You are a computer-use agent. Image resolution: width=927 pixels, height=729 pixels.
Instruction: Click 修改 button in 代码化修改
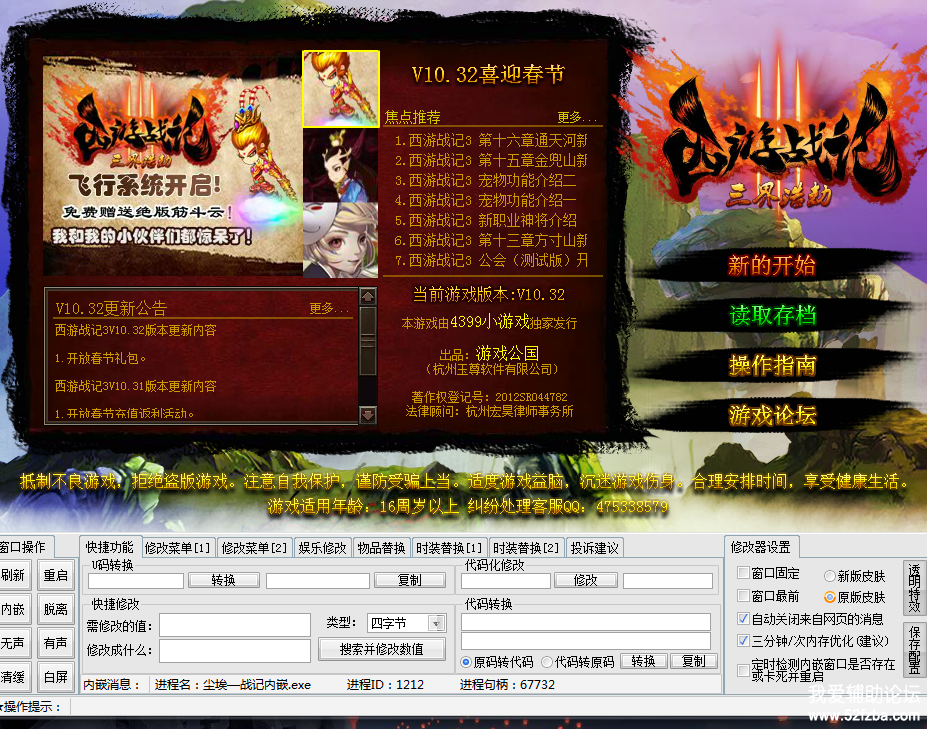click(x=585, y=581)
